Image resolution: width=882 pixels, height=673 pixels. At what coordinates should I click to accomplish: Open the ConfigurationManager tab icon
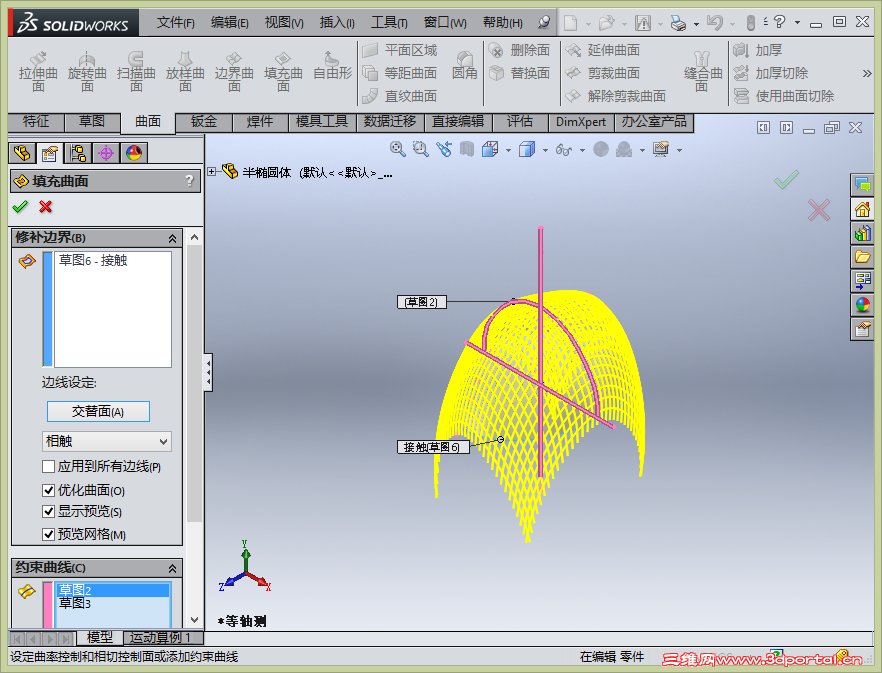78,153
